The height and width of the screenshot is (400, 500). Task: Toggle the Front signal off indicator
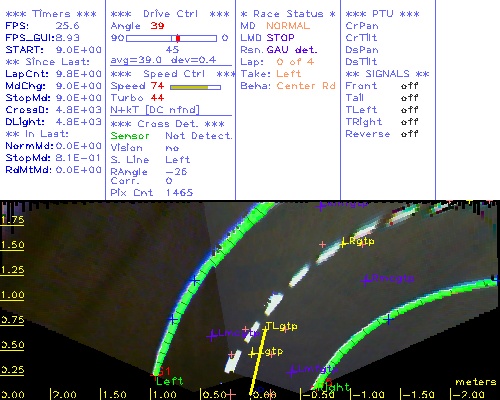click(x=409, y=86)
